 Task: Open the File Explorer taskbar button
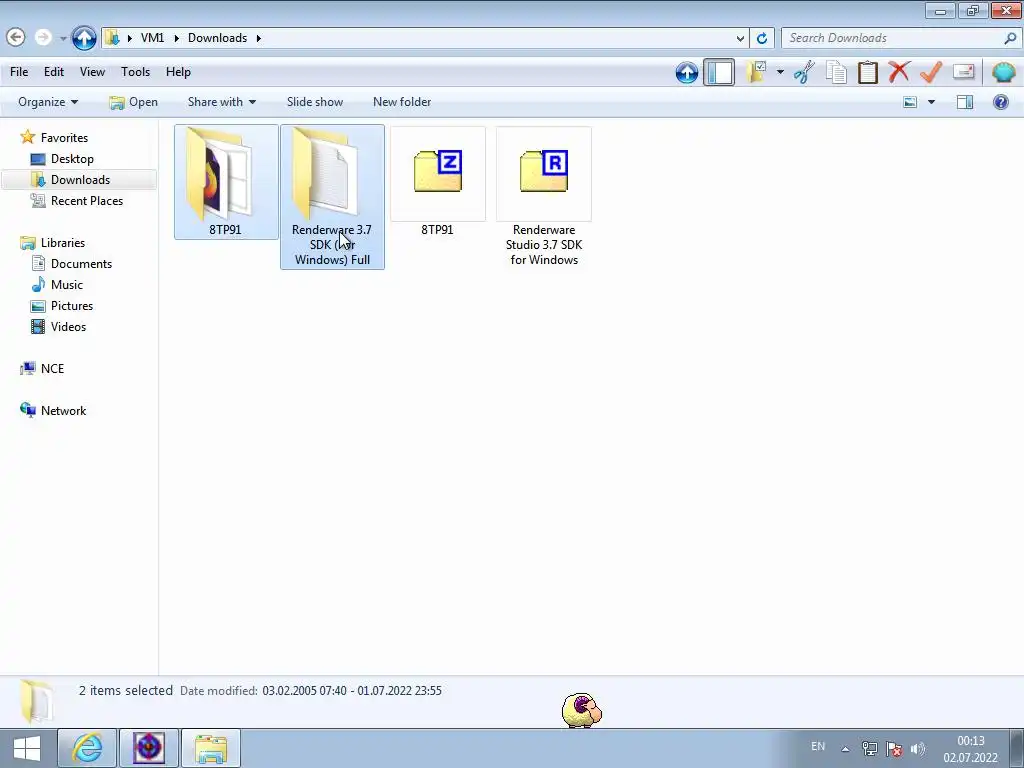[210, 748]
